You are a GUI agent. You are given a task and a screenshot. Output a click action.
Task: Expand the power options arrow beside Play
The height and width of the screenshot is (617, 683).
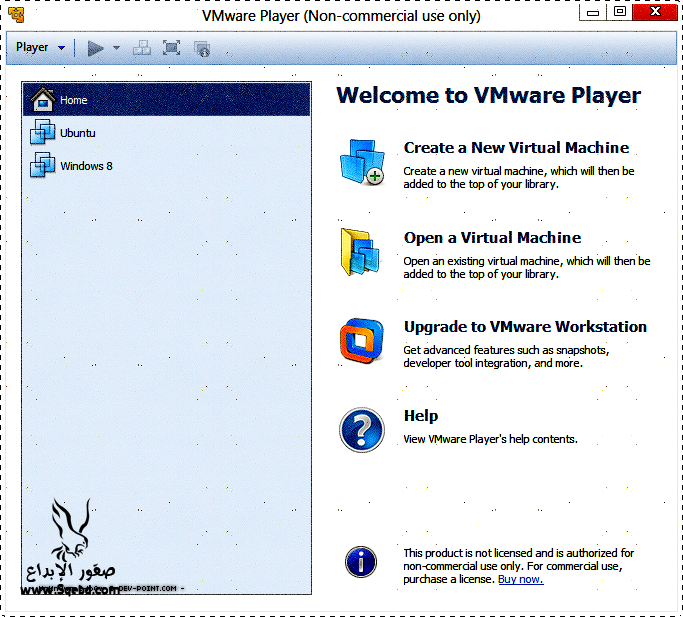click(116, 48)
